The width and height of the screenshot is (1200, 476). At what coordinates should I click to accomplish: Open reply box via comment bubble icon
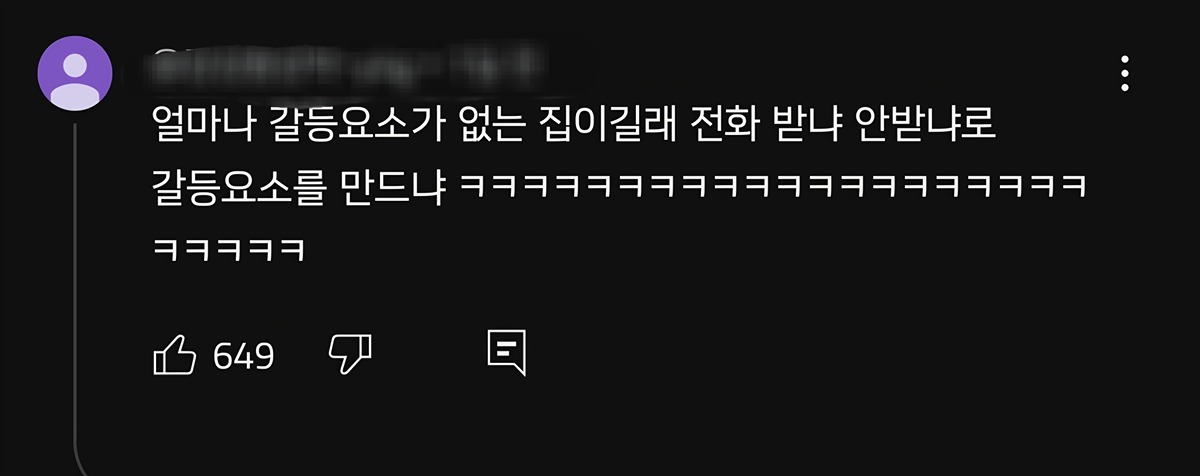point(506,353)
